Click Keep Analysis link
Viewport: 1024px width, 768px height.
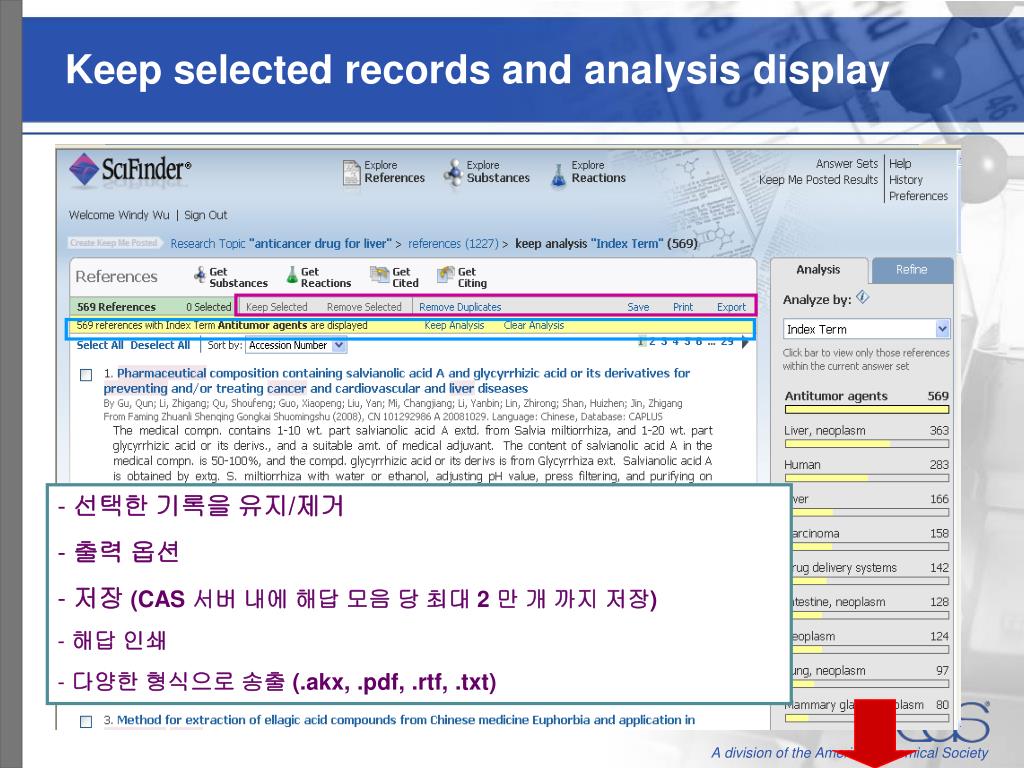pos(454,325)
